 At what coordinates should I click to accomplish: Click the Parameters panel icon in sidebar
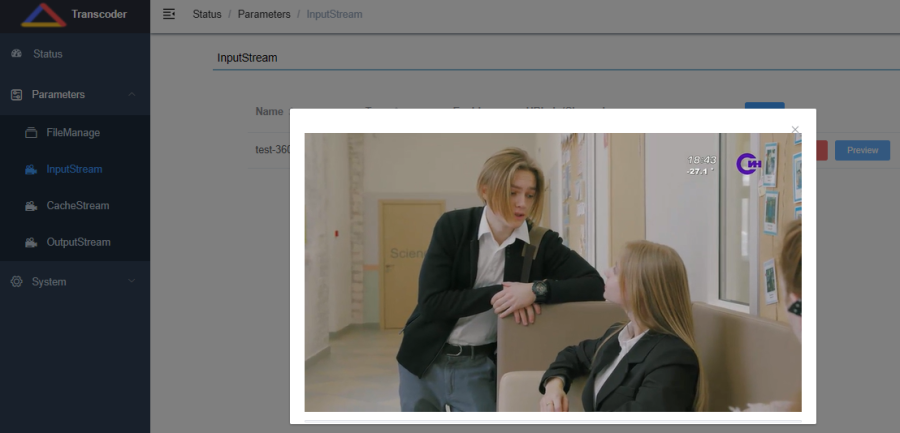point(16,94)
